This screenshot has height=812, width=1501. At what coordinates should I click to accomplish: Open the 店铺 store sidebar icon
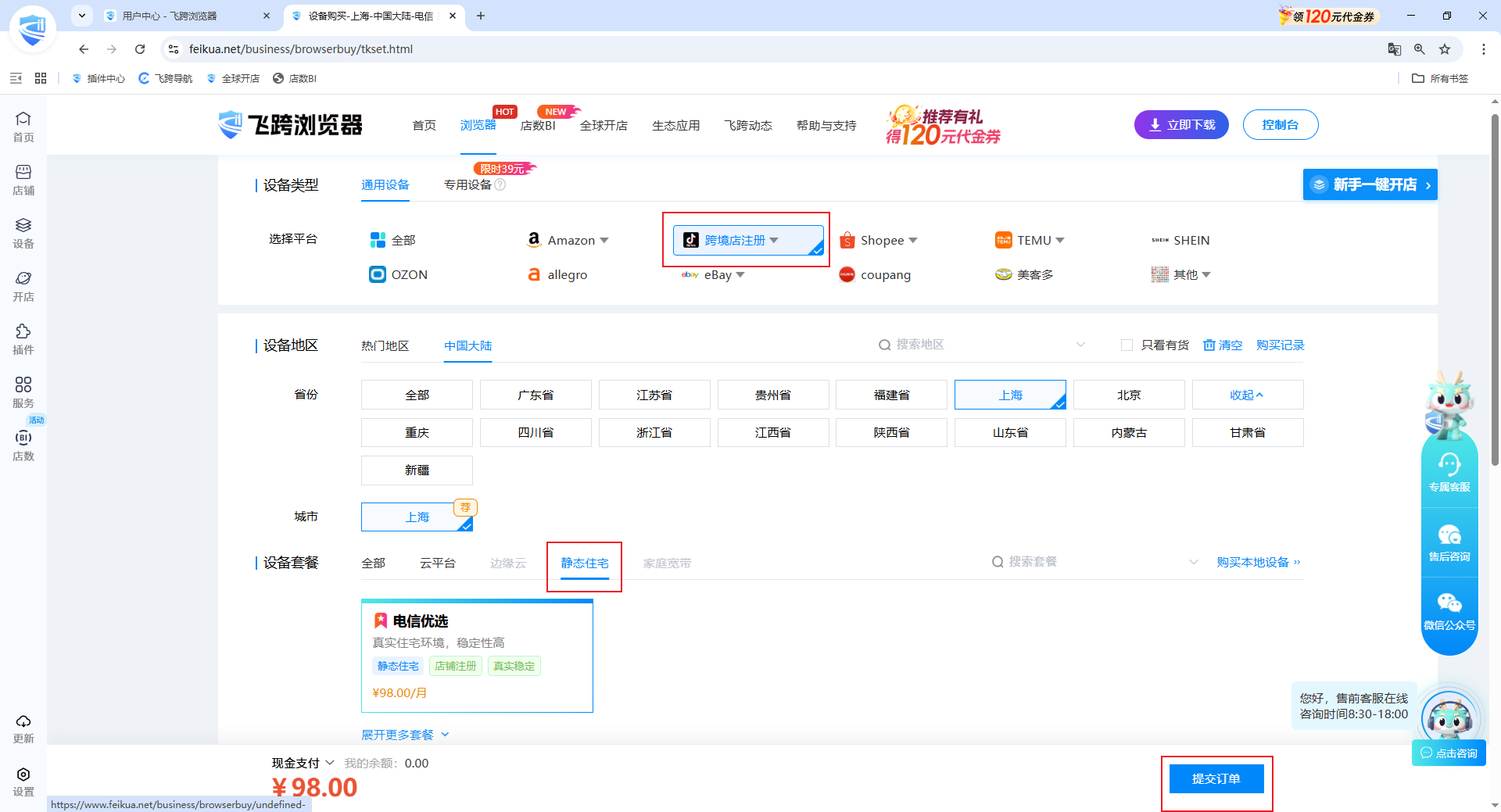tap(23, 180)
